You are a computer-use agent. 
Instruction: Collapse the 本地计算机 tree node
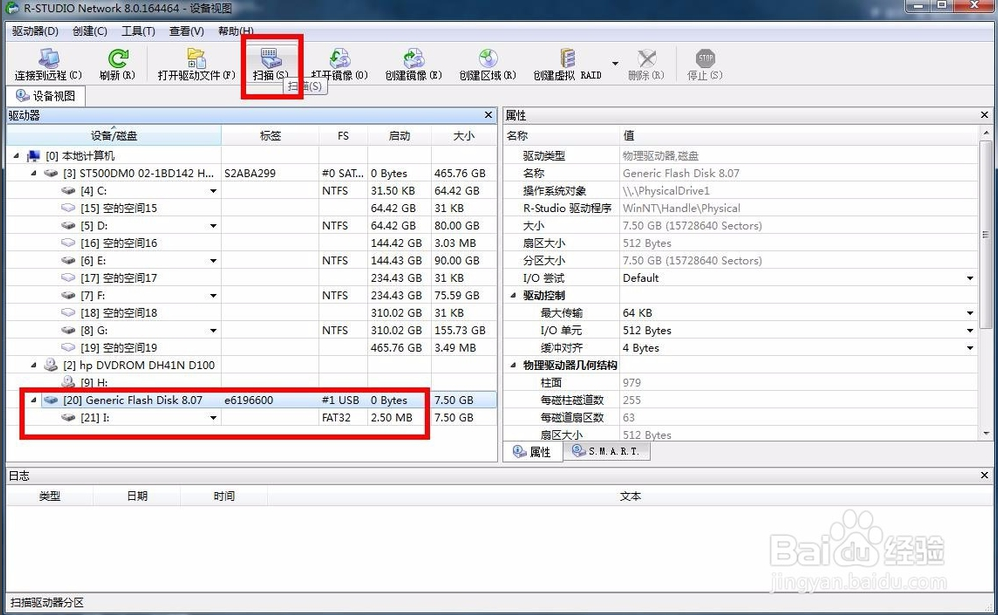[17, 155]
